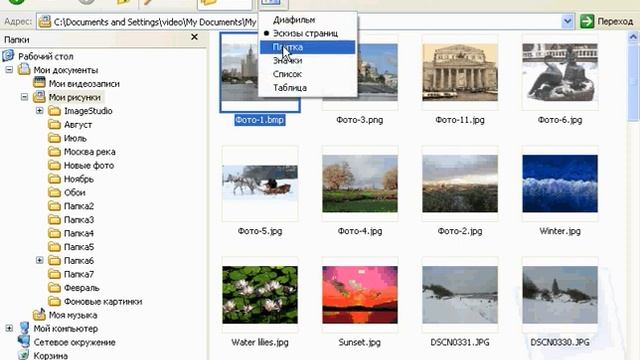This screenshot has height=360, width=640.
Task: Click the Корзина recycle bin icon
Action: (x=24, y=355)
